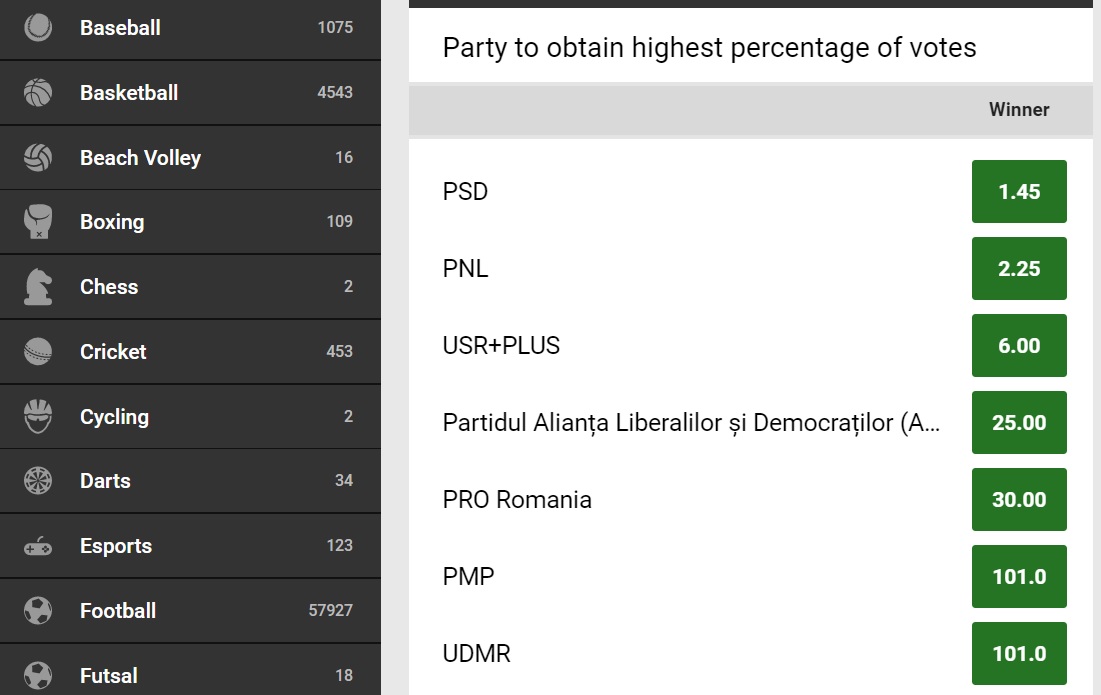The height and width of the screenshot is (695, 1101).
Task: Click the Winner column header
Action: tap(1019, 110)
